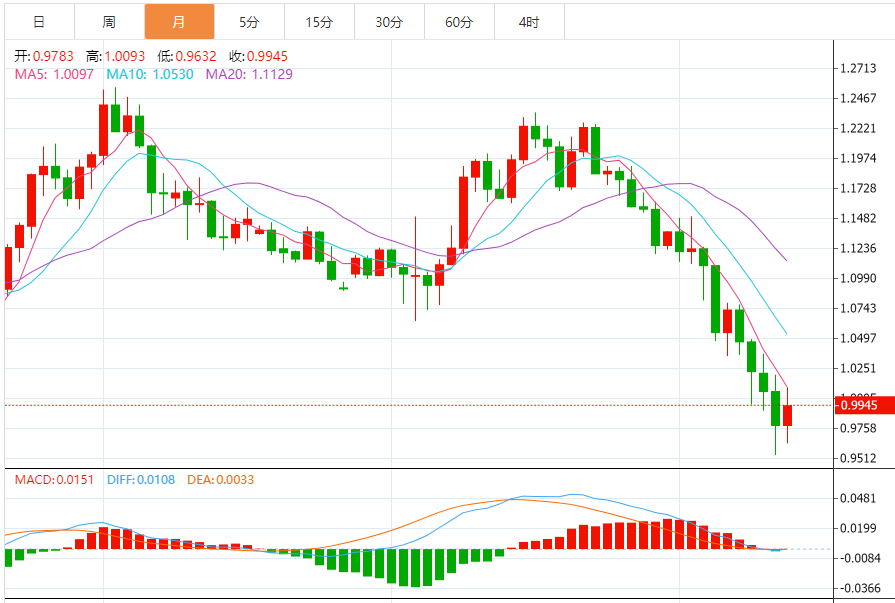This screenshot has height=603, width=895.
Task: Click the 1.0990 price axis label
Action: tap(858, 278)
